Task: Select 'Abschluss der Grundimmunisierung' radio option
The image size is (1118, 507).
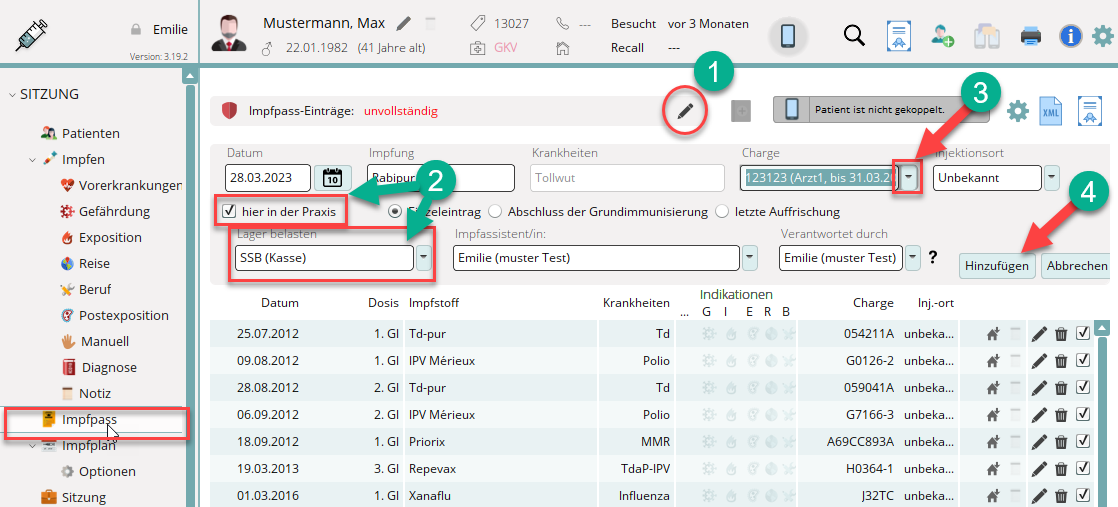Action: (495, 212)
